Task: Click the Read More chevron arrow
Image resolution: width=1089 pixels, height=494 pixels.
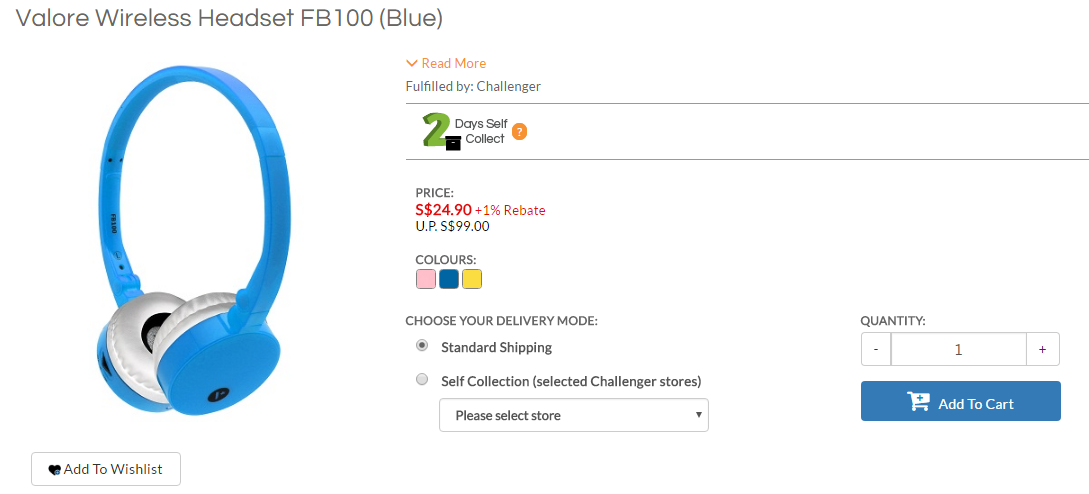Action: click(x=412, y=63)
